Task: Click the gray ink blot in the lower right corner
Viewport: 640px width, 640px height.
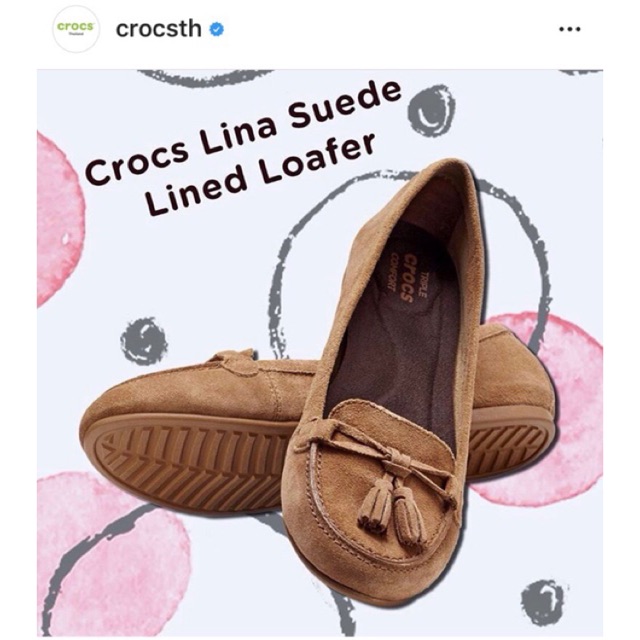Action: pos(542,602)
